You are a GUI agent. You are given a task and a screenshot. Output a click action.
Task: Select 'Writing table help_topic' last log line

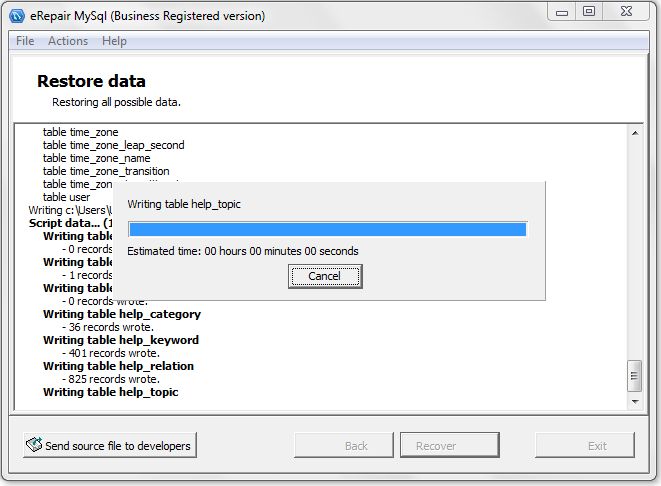pos(110,392)
